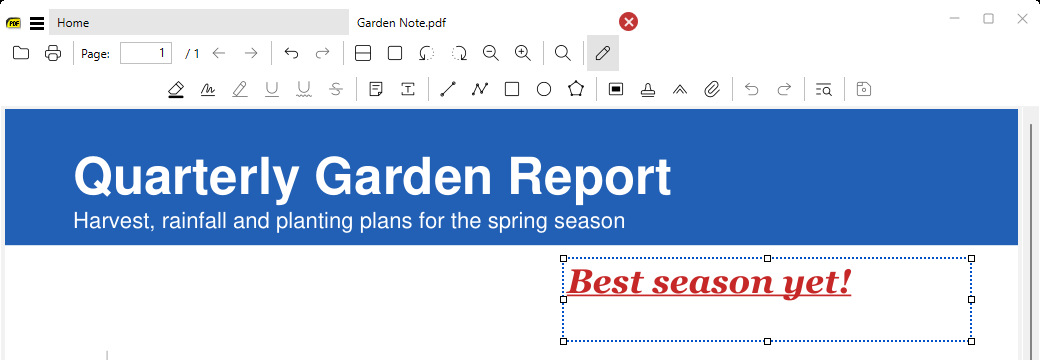Toggle the pencil edit annotations mode
Viewport: 1040px width, 360px height.
pos(603,54)
